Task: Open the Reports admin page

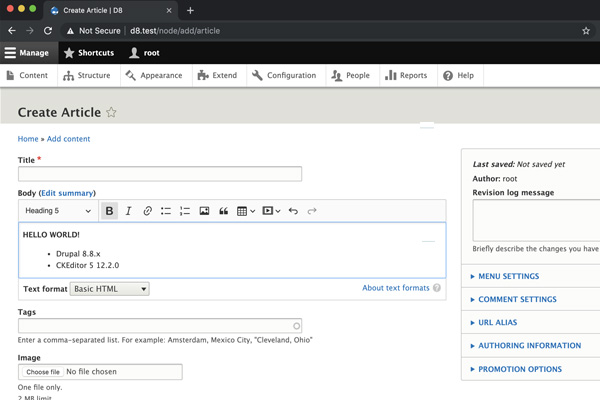Action: tap(406, 75)
